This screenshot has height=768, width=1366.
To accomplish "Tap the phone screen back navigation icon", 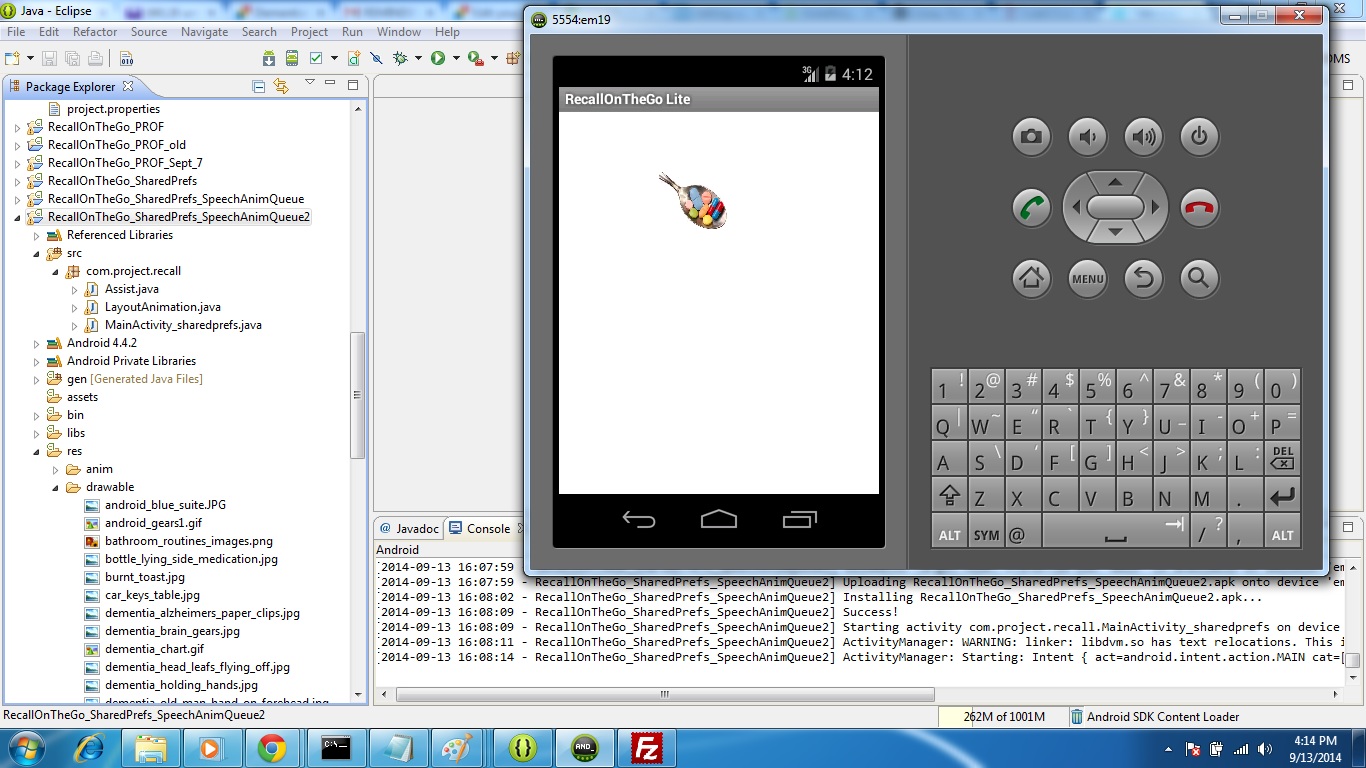I will (x=638, y=519).
